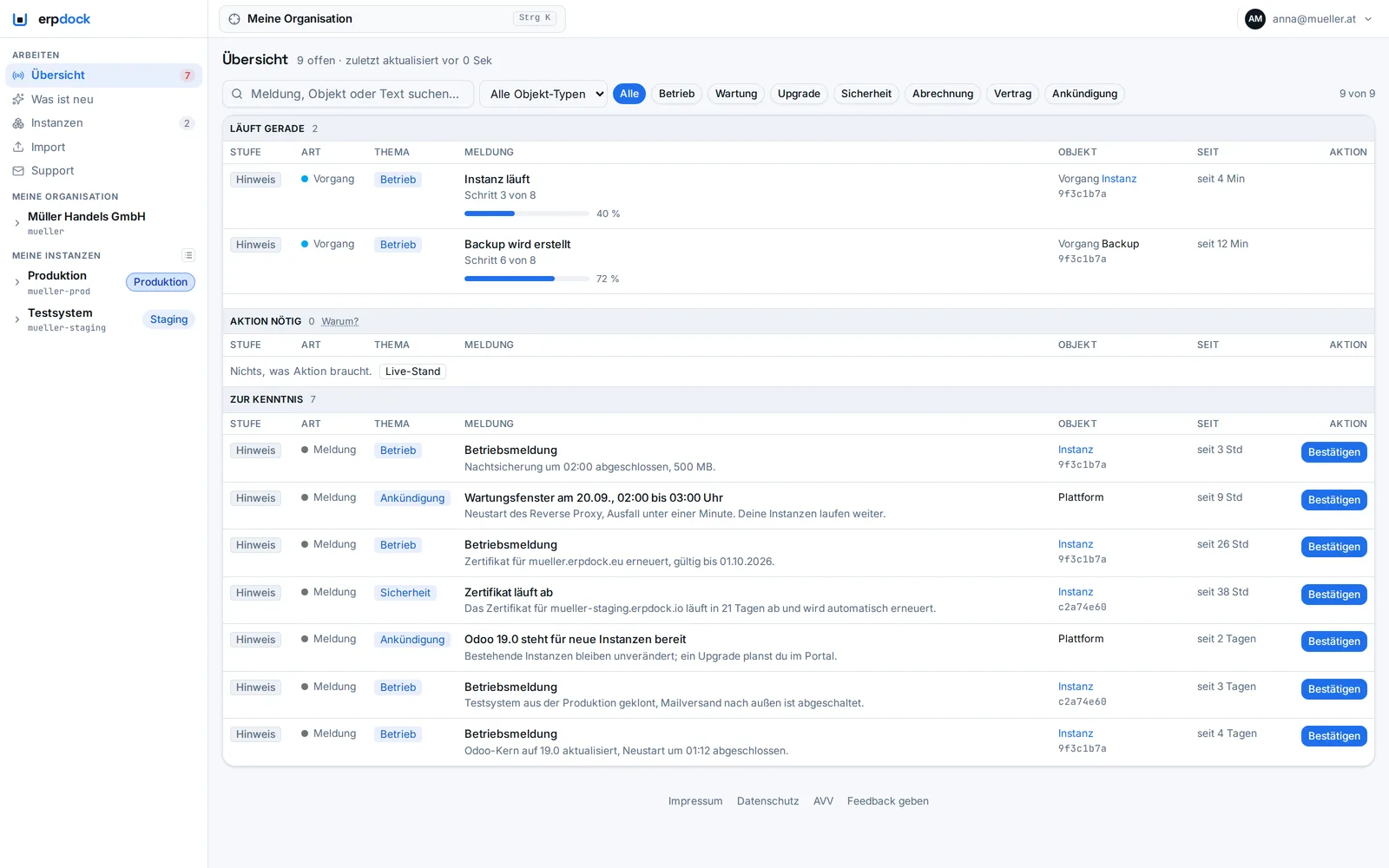Confirm the Wartungsfenster announcement with Bestätigen
The width and height of the screenshot is (1389, 868).
(x=1333, y=500)
